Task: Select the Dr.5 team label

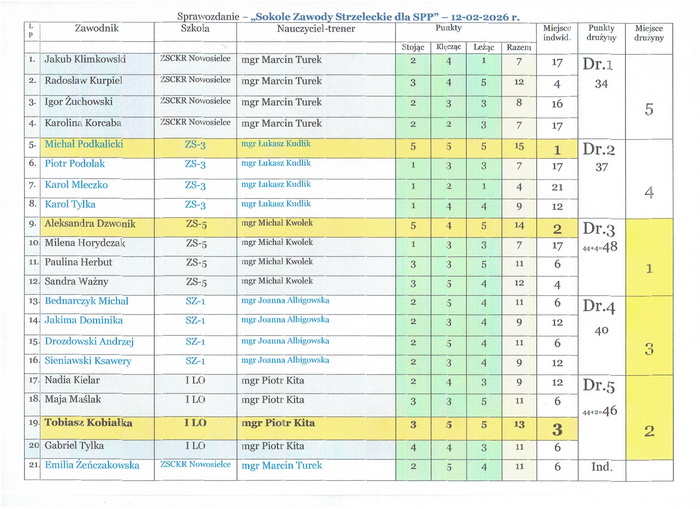Action: [x=599, y=386]
